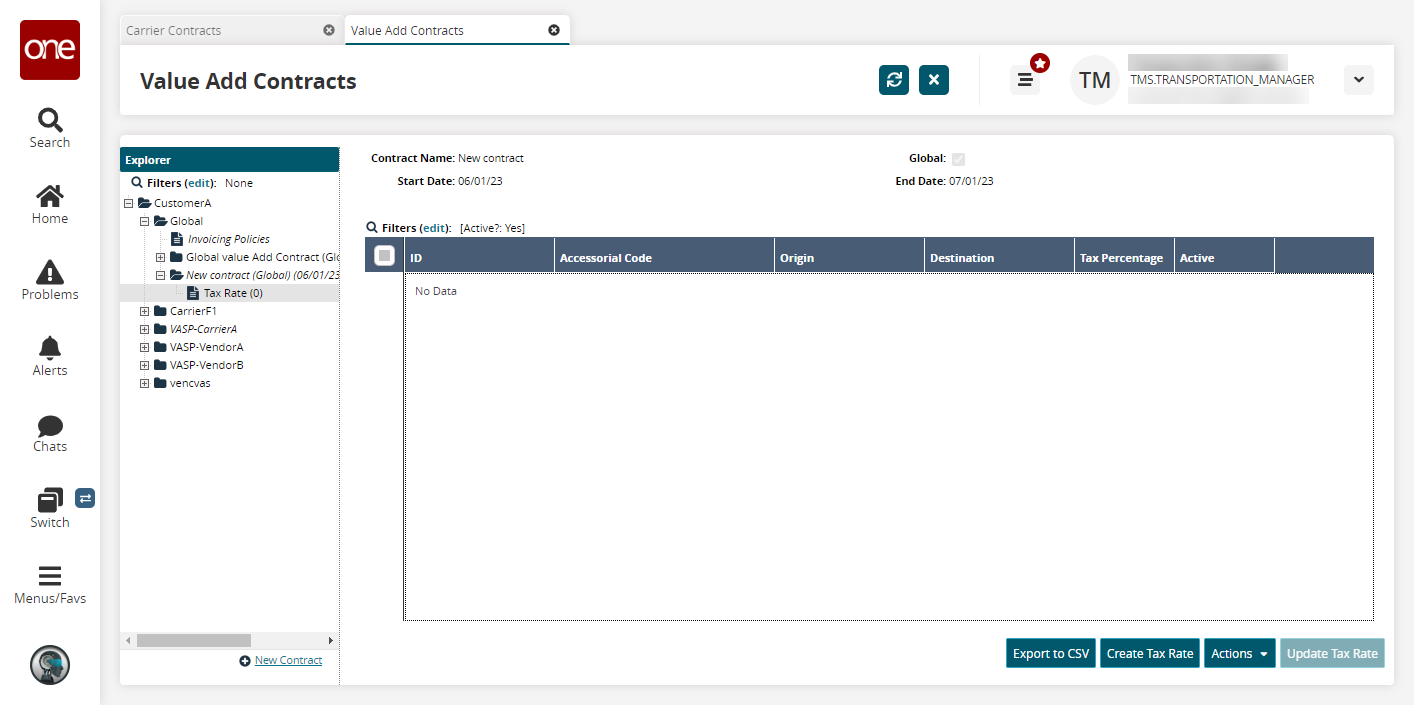Click the Update Tax Rate button
The width and height of the screenshot is (1414, 705).
[1332, 653]
